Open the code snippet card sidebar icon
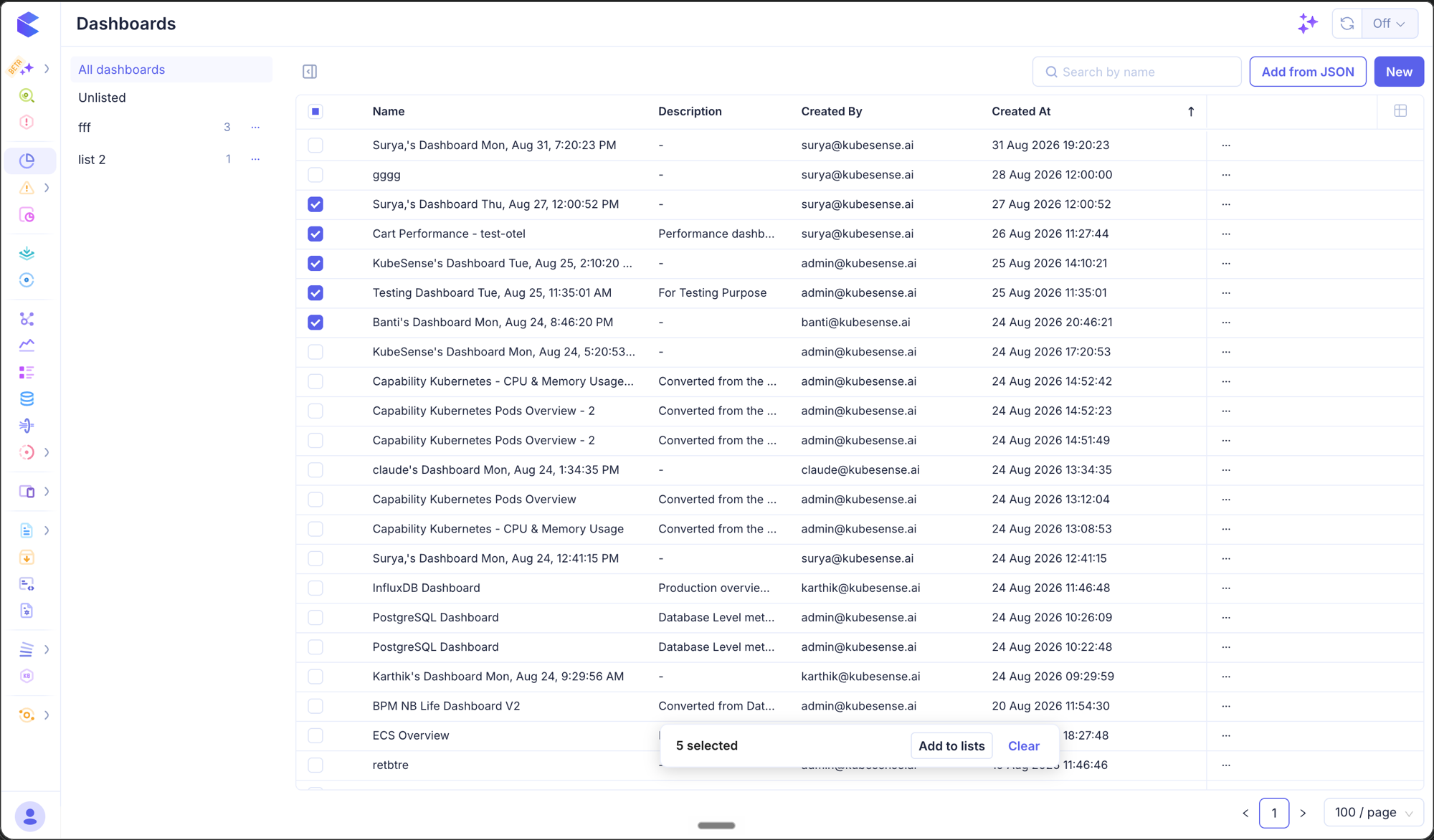 point(27,584)
